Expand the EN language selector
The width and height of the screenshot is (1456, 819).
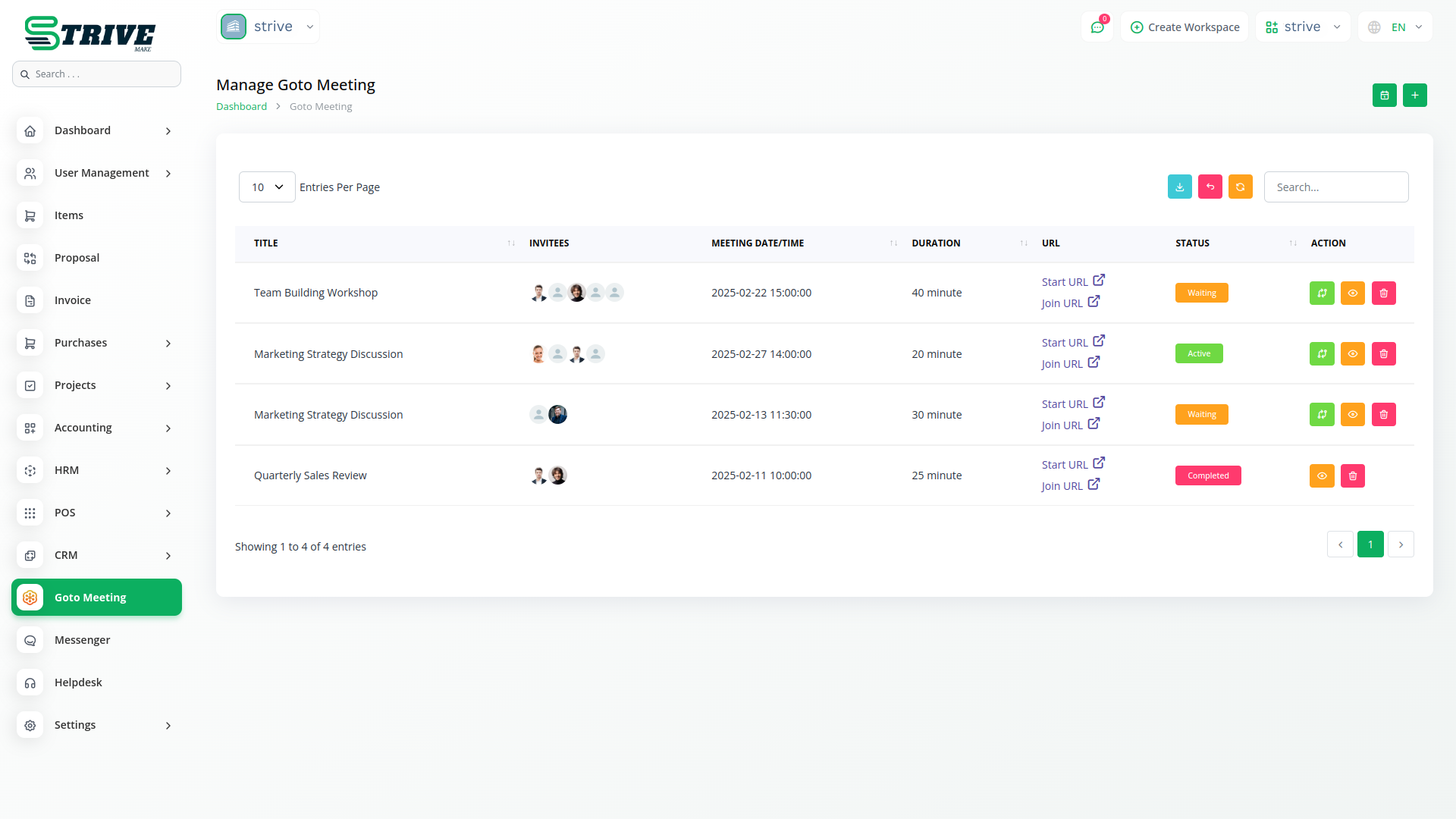pos(1395,27)
